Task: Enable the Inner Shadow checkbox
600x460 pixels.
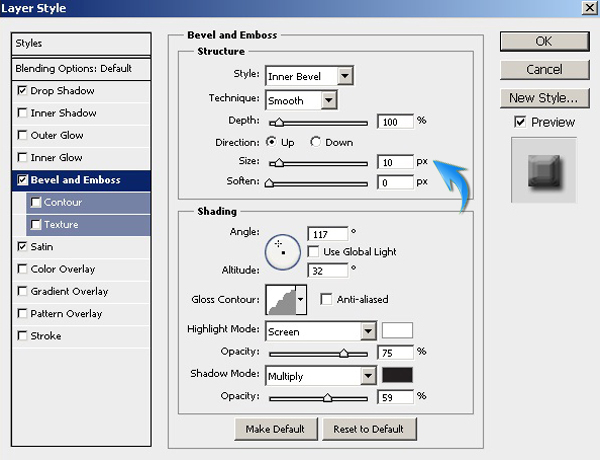Action: tap(23, 113)
